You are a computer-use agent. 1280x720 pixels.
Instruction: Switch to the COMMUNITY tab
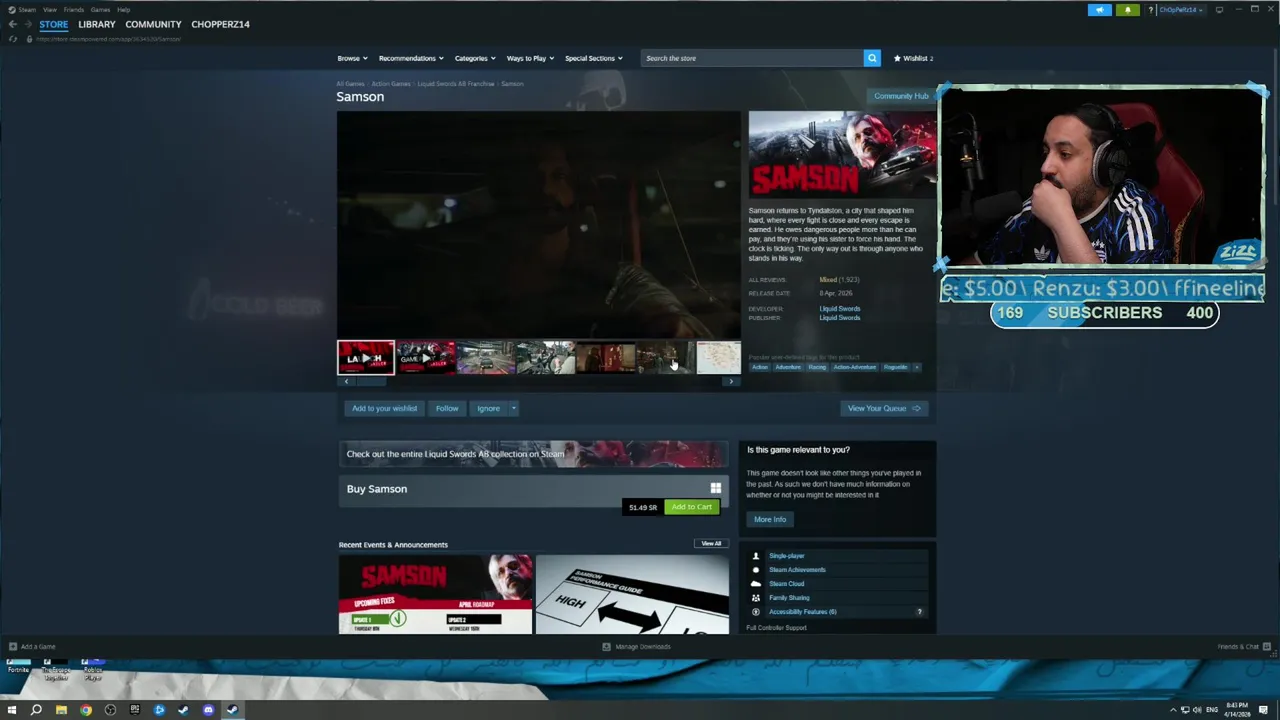[153, 24]
